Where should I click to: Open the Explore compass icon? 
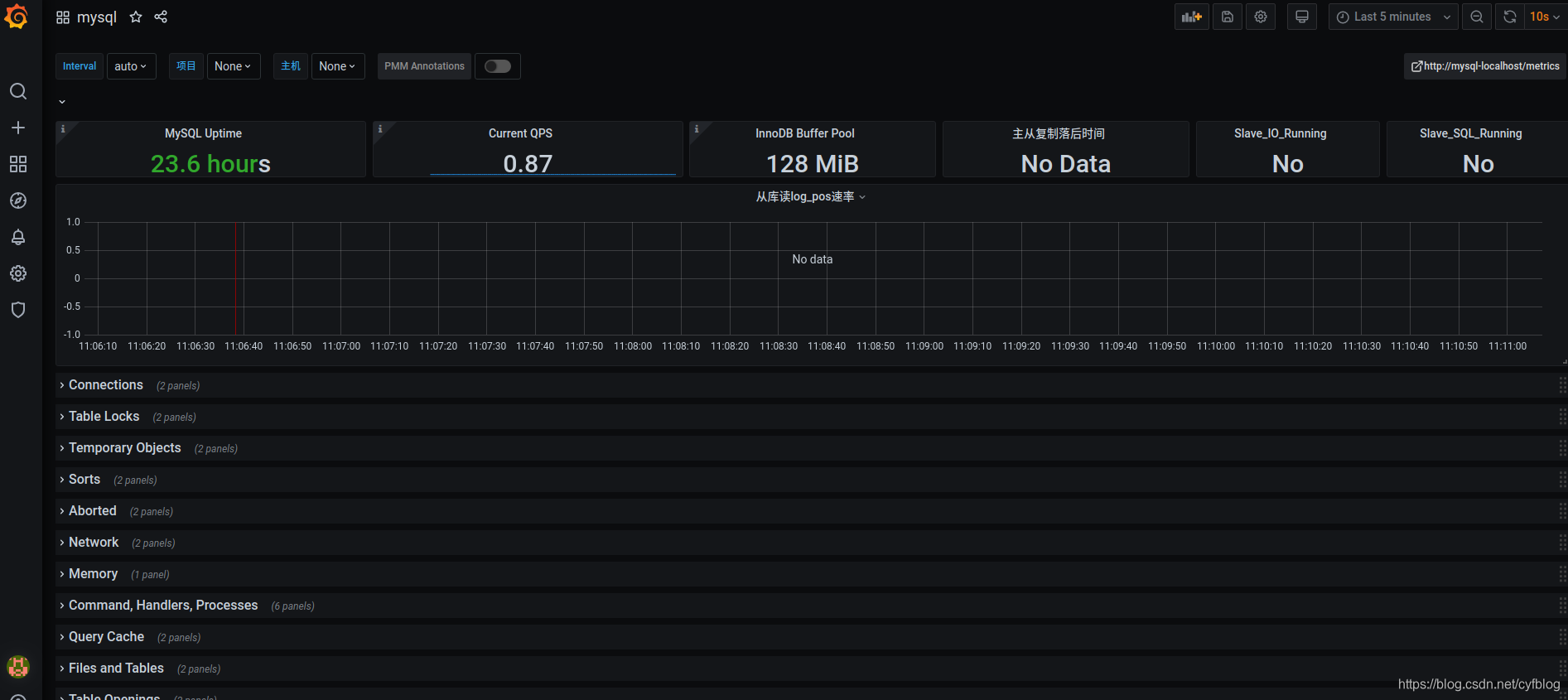click(18, 200)
